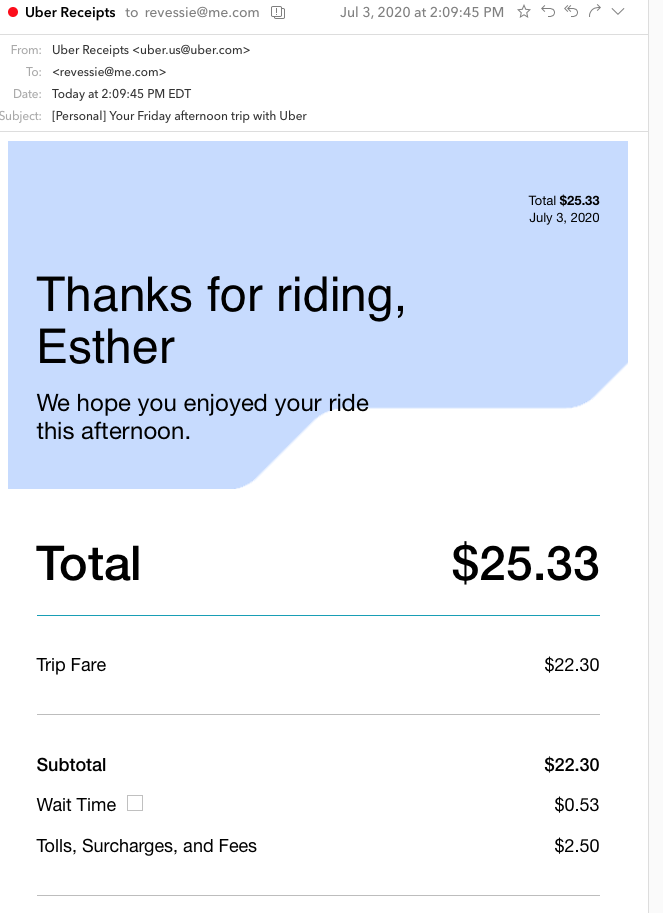Click the Reply arrow icon
663x913 pixels.
click(x=548, y=12)
